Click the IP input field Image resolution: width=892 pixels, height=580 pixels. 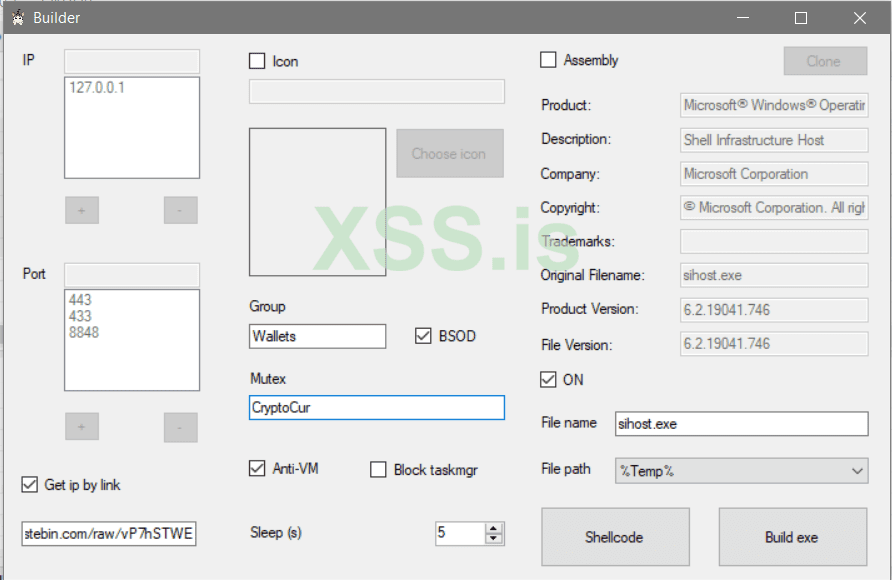[132, 61]
